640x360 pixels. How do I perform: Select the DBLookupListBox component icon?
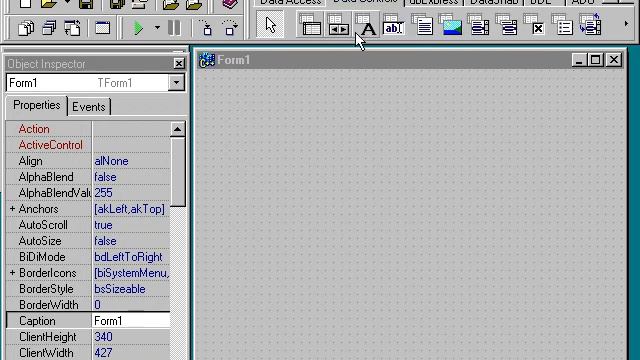click(x=591, y=24)
